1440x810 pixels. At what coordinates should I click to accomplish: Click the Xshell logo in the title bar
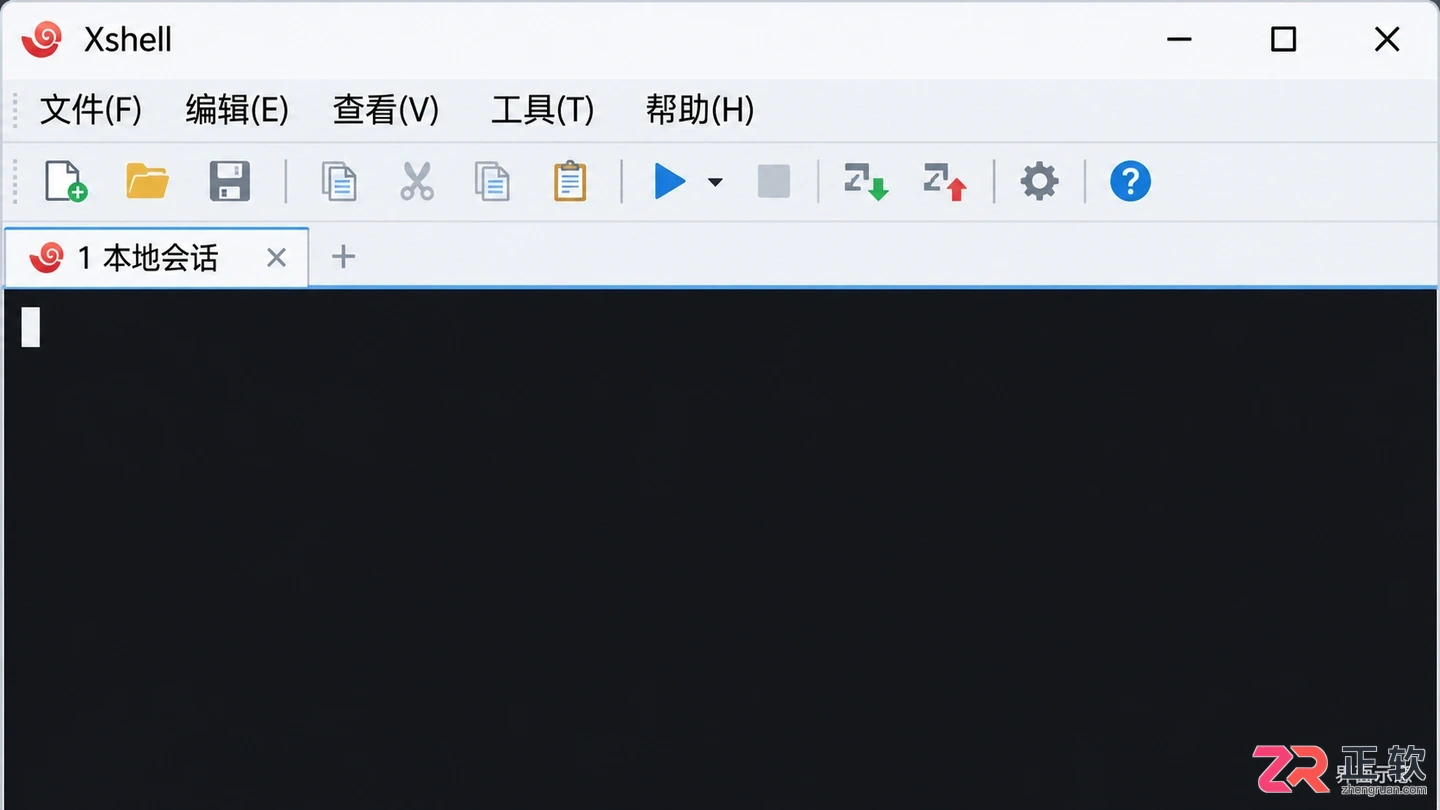tap(42, 40)
